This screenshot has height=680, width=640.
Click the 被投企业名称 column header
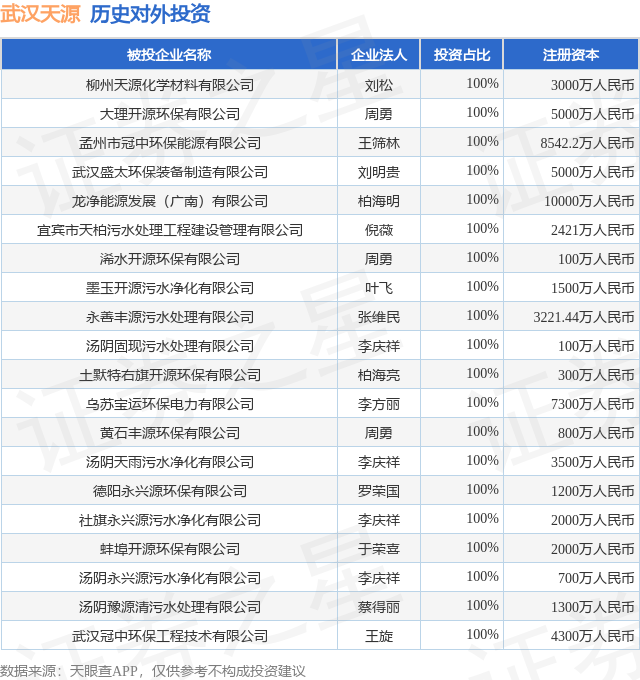[x=169, y=55]
